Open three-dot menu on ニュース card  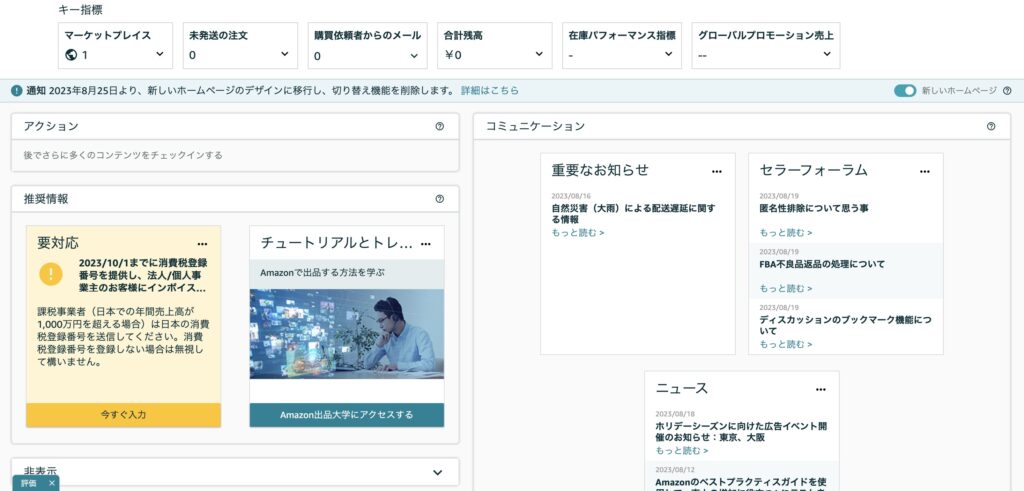821,390
